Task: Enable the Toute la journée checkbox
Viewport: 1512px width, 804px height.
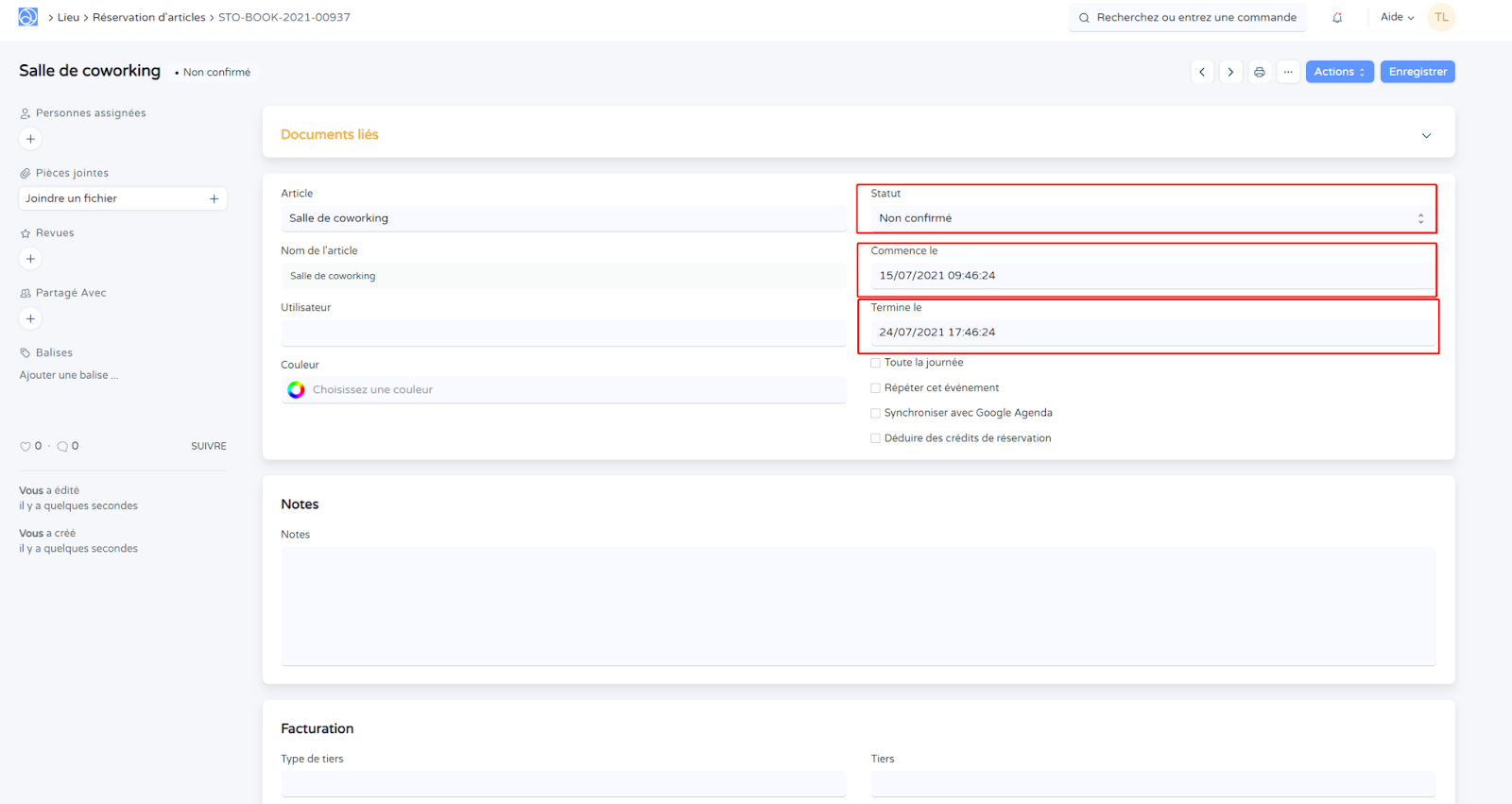Action: point(875,363)
